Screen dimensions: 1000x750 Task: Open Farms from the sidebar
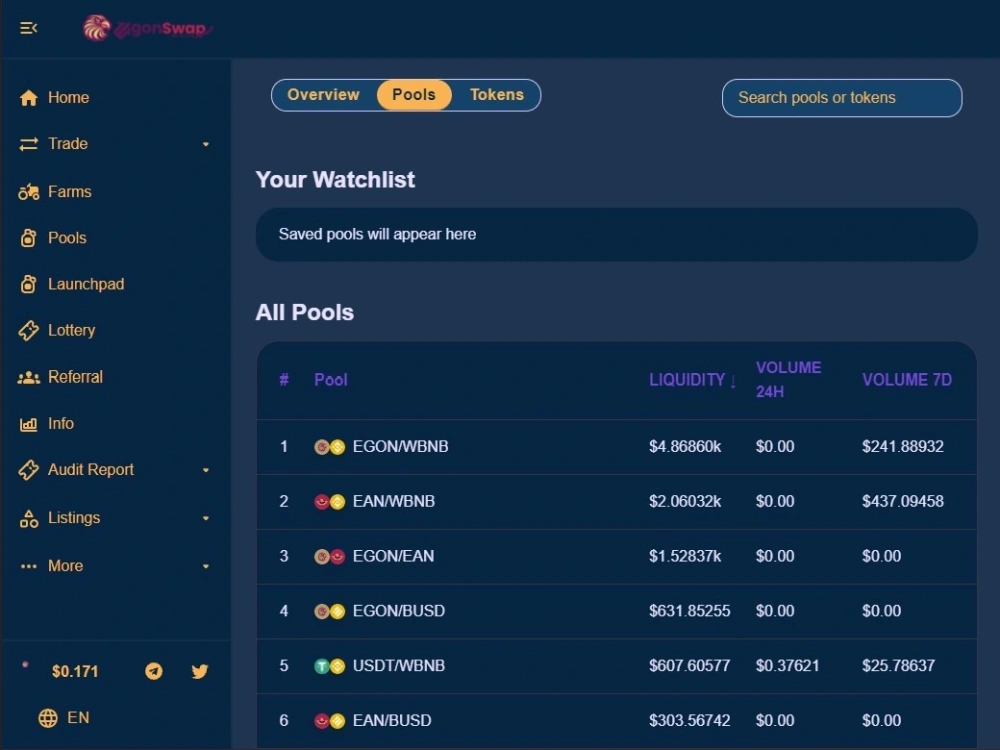click(x=70, y=191)
